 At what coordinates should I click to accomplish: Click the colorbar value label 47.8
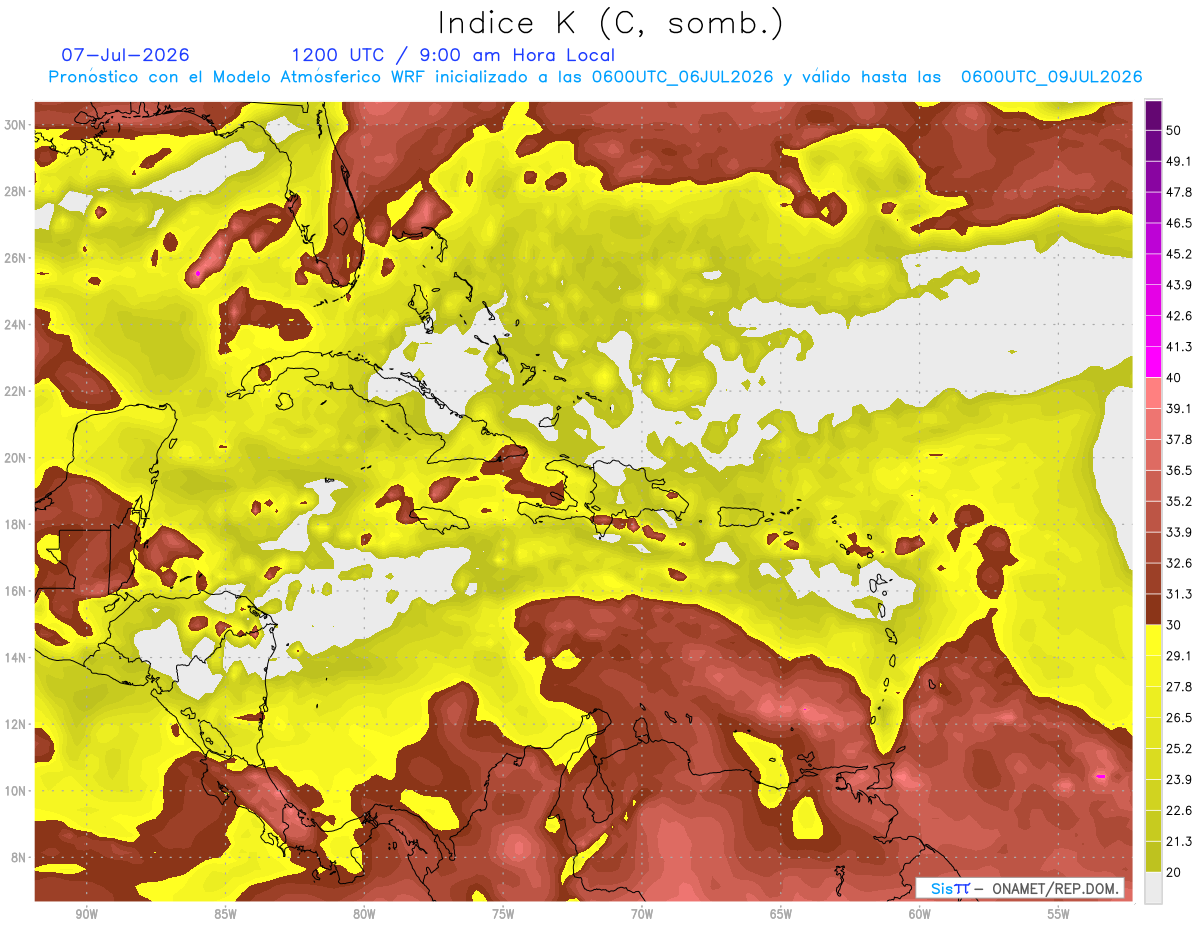pos(1179,192)
